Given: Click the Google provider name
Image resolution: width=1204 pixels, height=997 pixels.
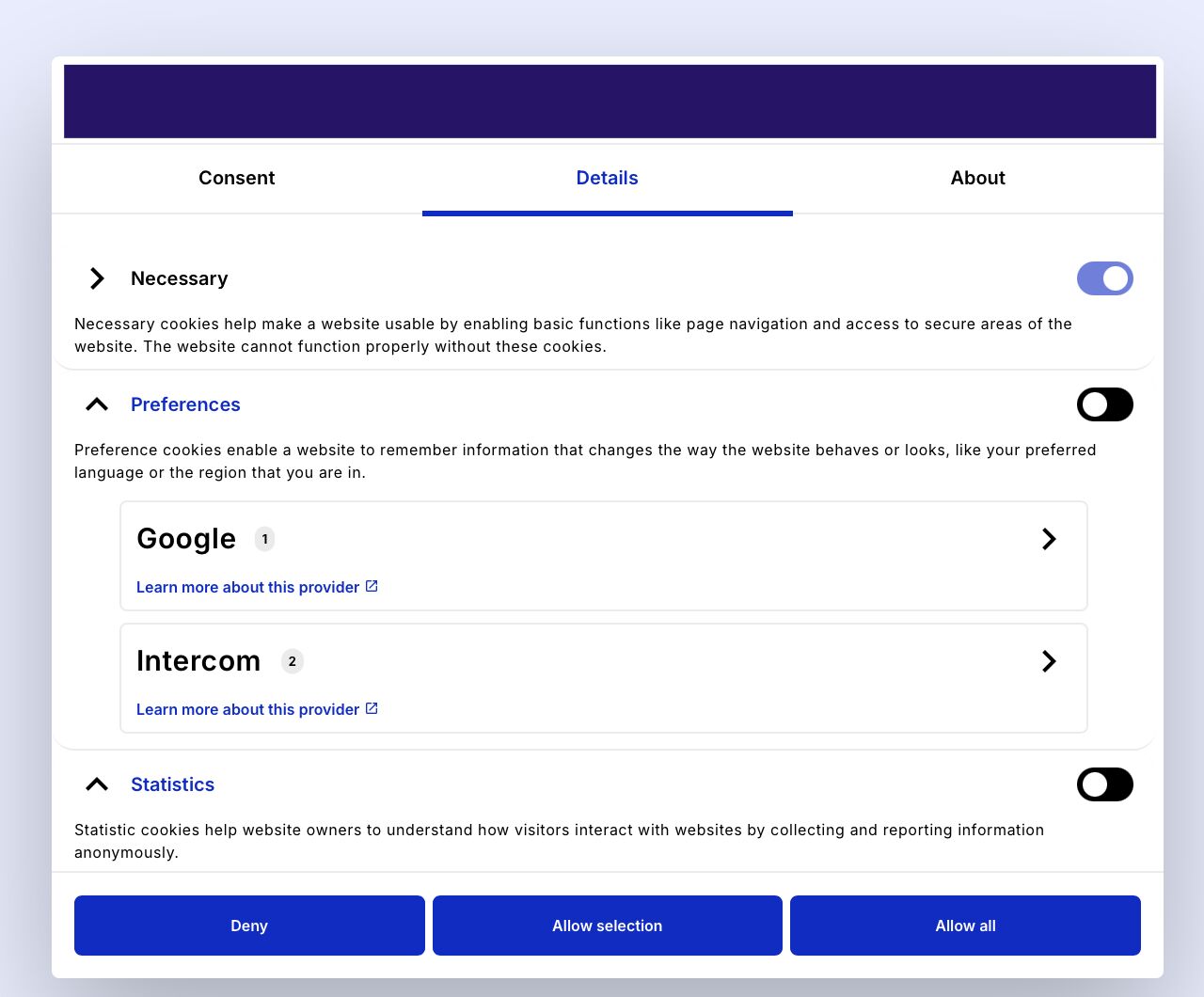Looking at the screenshot, I should click(186, 539).
